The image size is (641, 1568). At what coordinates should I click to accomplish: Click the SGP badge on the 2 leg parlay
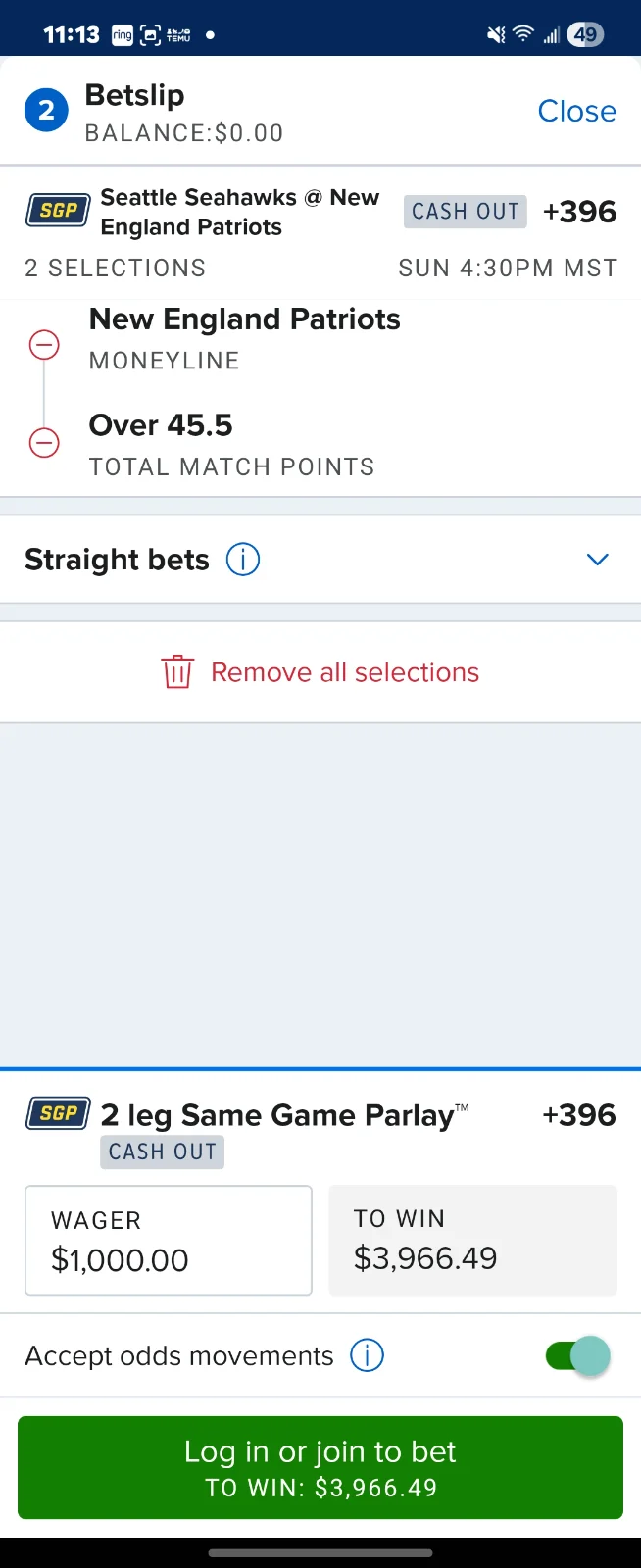[x=57, y=1113]
